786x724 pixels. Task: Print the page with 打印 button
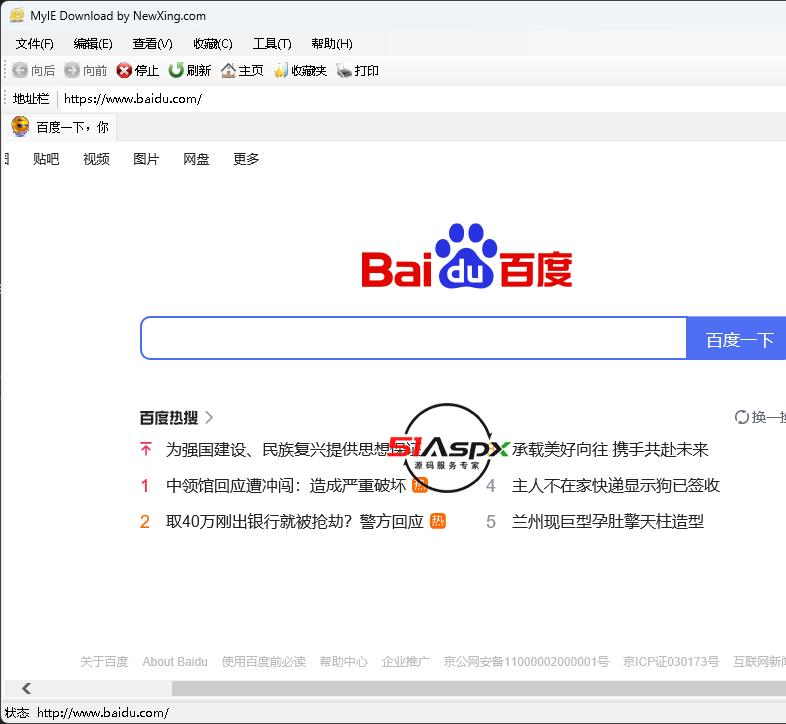[x=357, y=70]
